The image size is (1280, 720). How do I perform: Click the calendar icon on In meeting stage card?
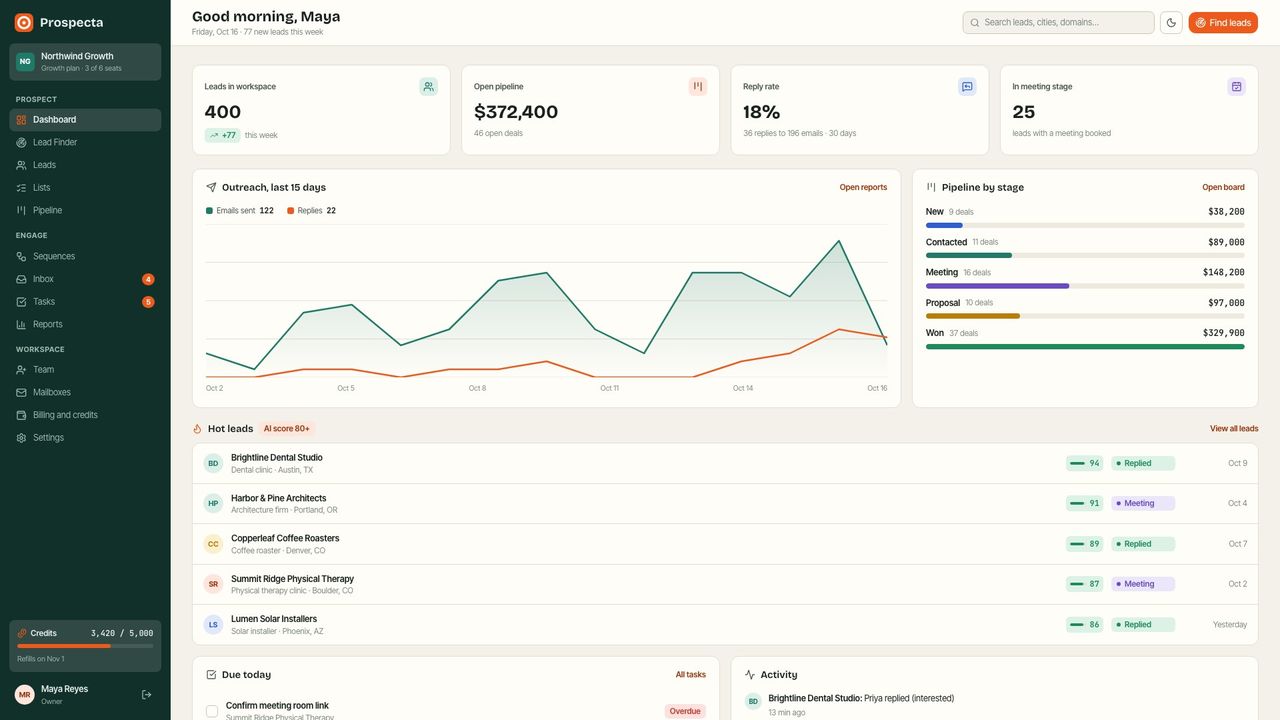(1237, 87)
